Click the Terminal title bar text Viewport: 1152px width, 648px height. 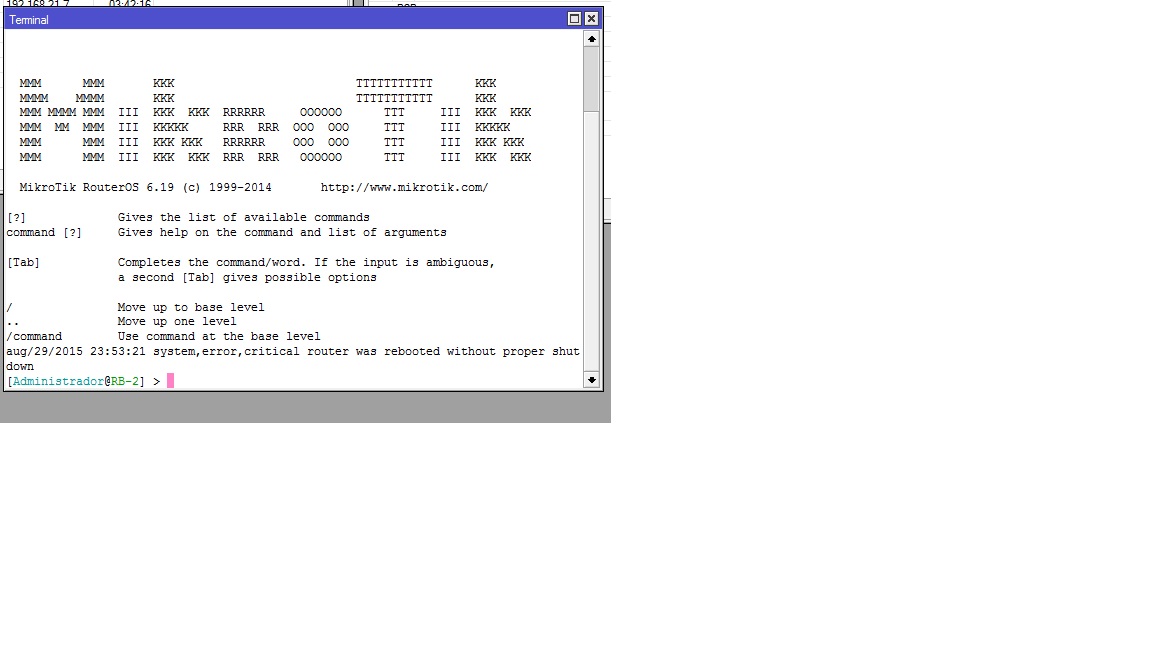(29, 20)
